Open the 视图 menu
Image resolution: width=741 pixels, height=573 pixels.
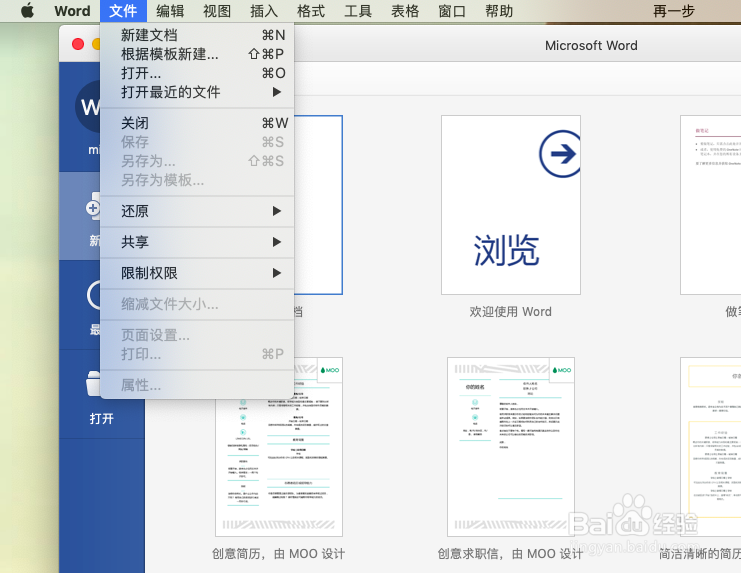(x=217, y=11)
